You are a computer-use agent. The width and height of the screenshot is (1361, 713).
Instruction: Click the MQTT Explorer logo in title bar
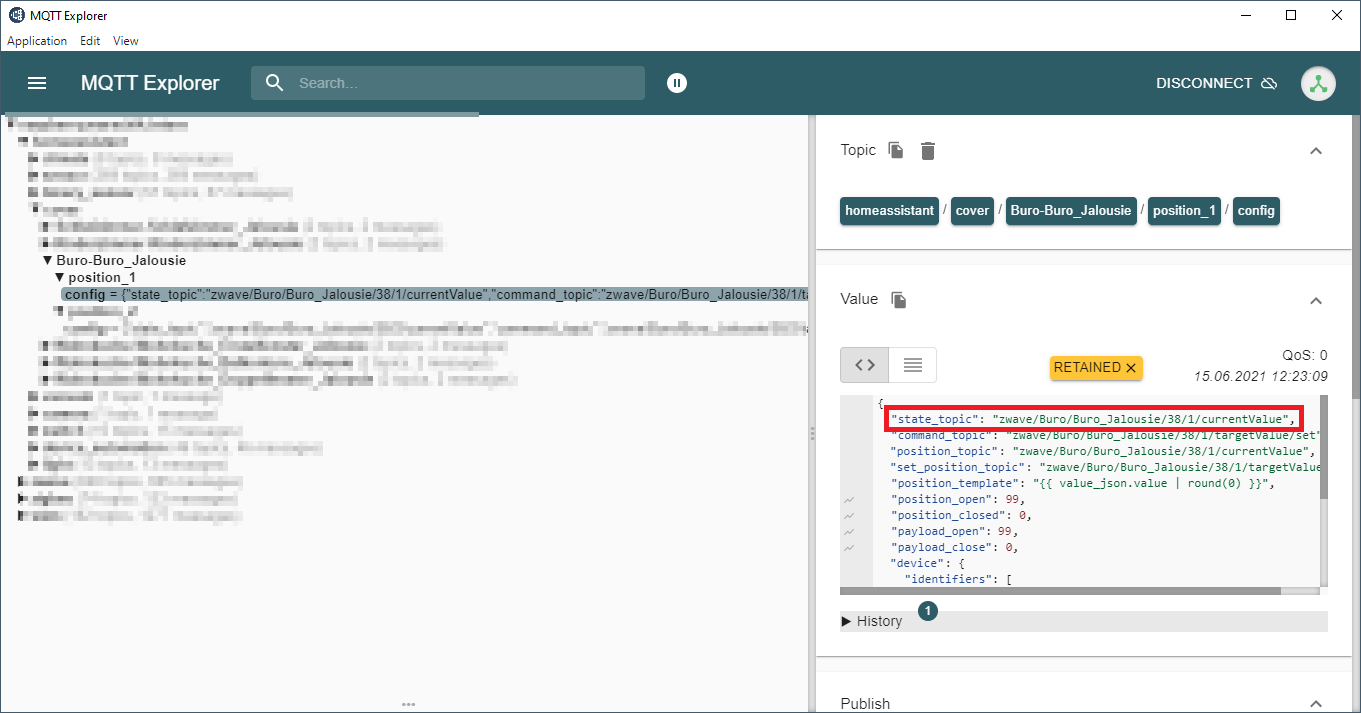(15, 15)
